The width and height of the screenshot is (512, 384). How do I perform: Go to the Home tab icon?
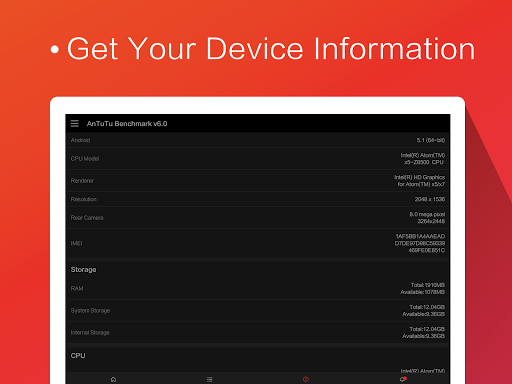113,379
